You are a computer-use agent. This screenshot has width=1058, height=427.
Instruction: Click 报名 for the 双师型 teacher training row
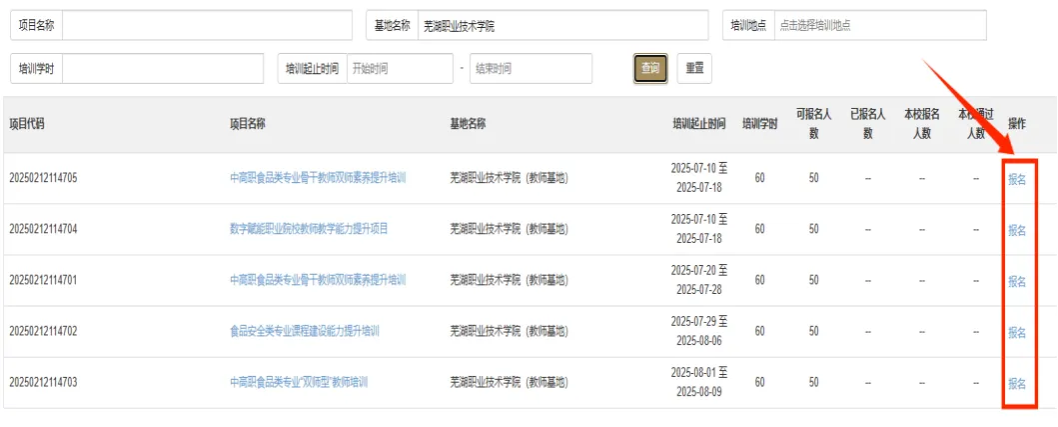(1017, 383)
